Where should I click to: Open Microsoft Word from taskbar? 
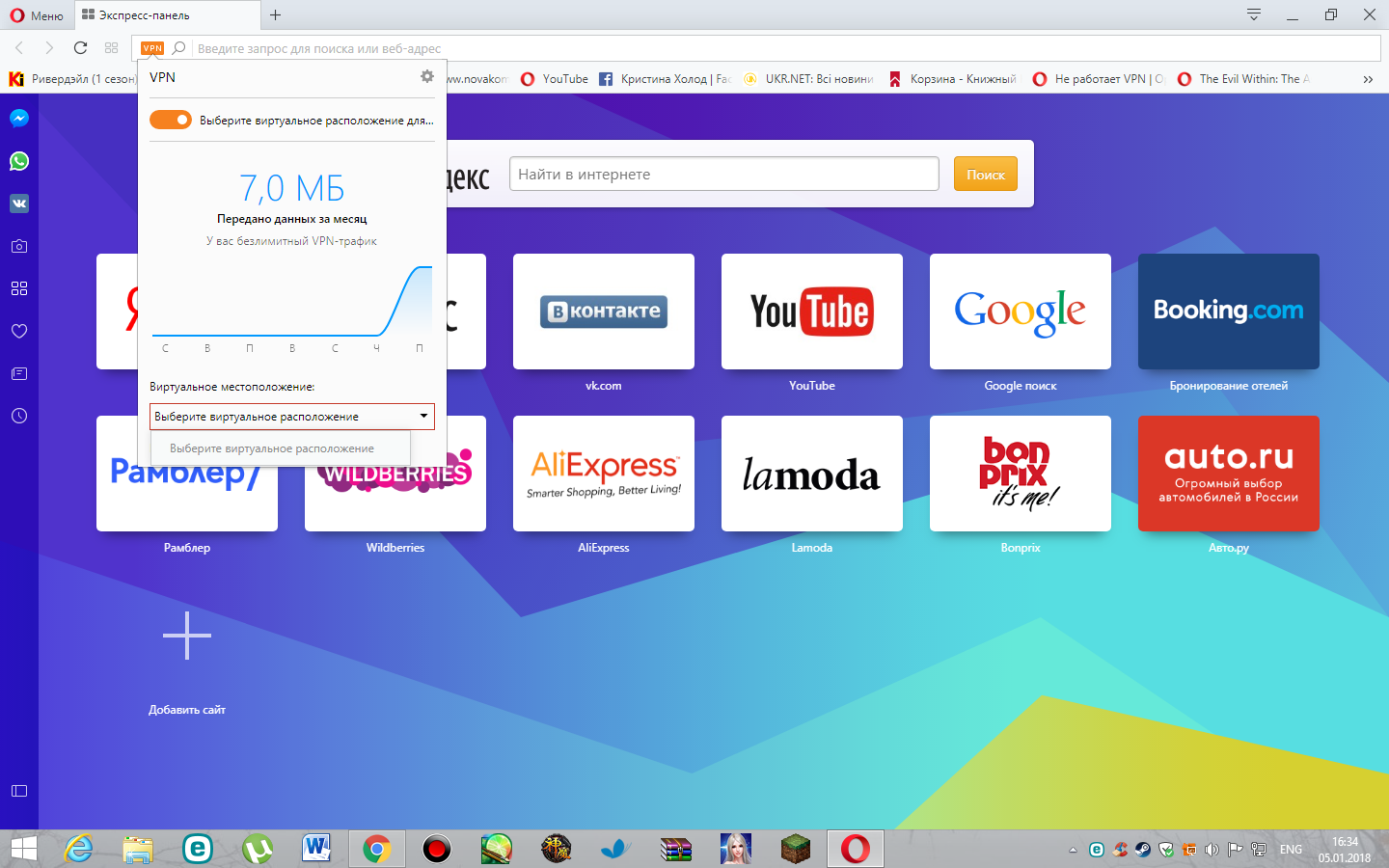pyautogui.click(x=316, y=849)
